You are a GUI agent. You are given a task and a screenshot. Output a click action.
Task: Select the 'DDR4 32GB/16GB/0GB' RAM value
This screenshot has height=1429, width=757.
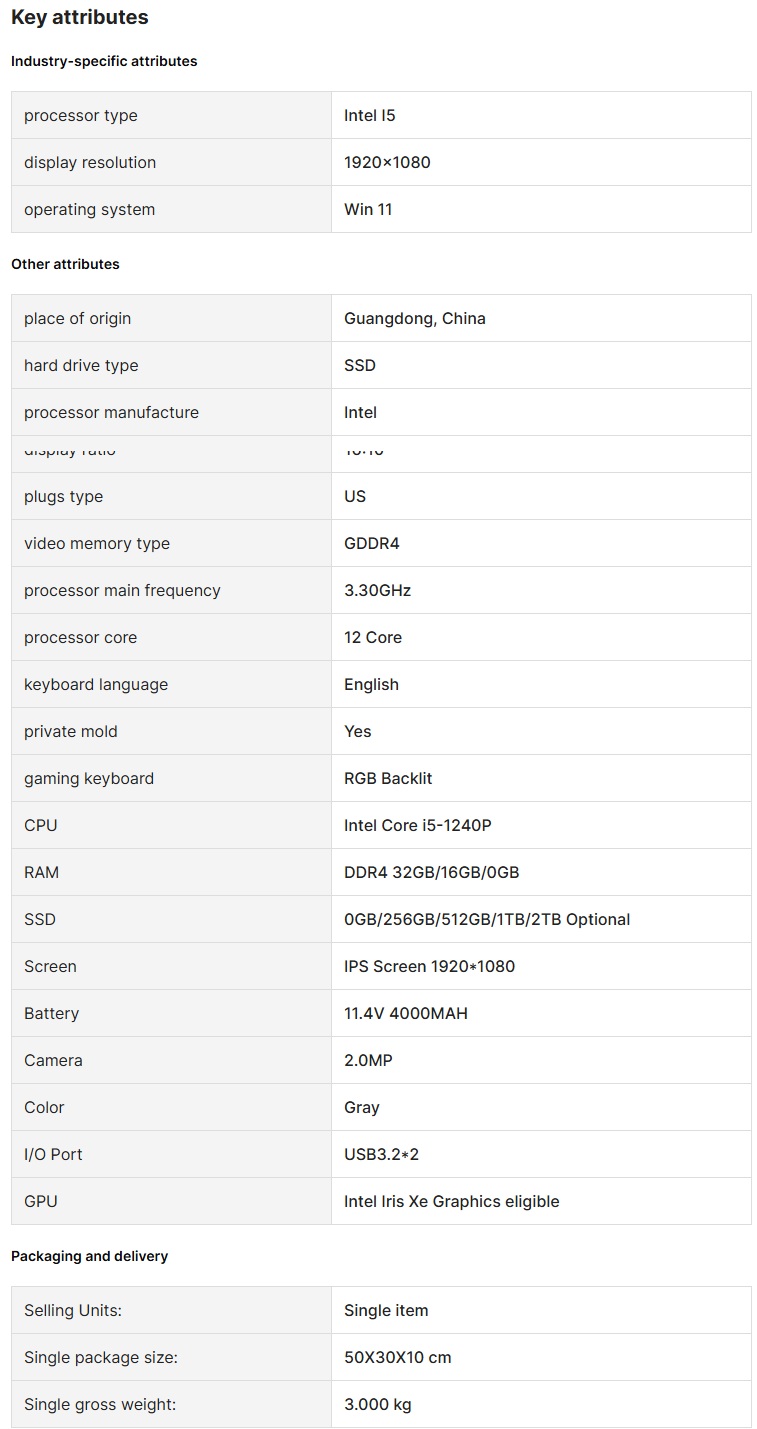[431, 872]
